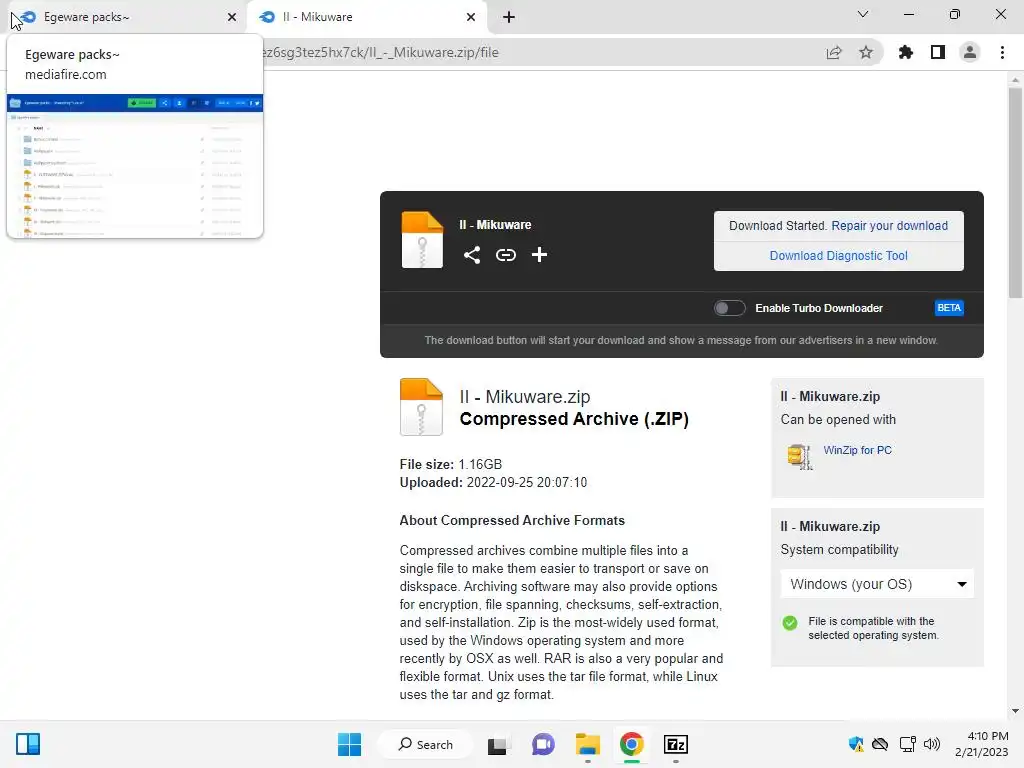1024x768 pixels.
Task: Open the clock showing 4:10 PM
Action: (x=982, y=744)
